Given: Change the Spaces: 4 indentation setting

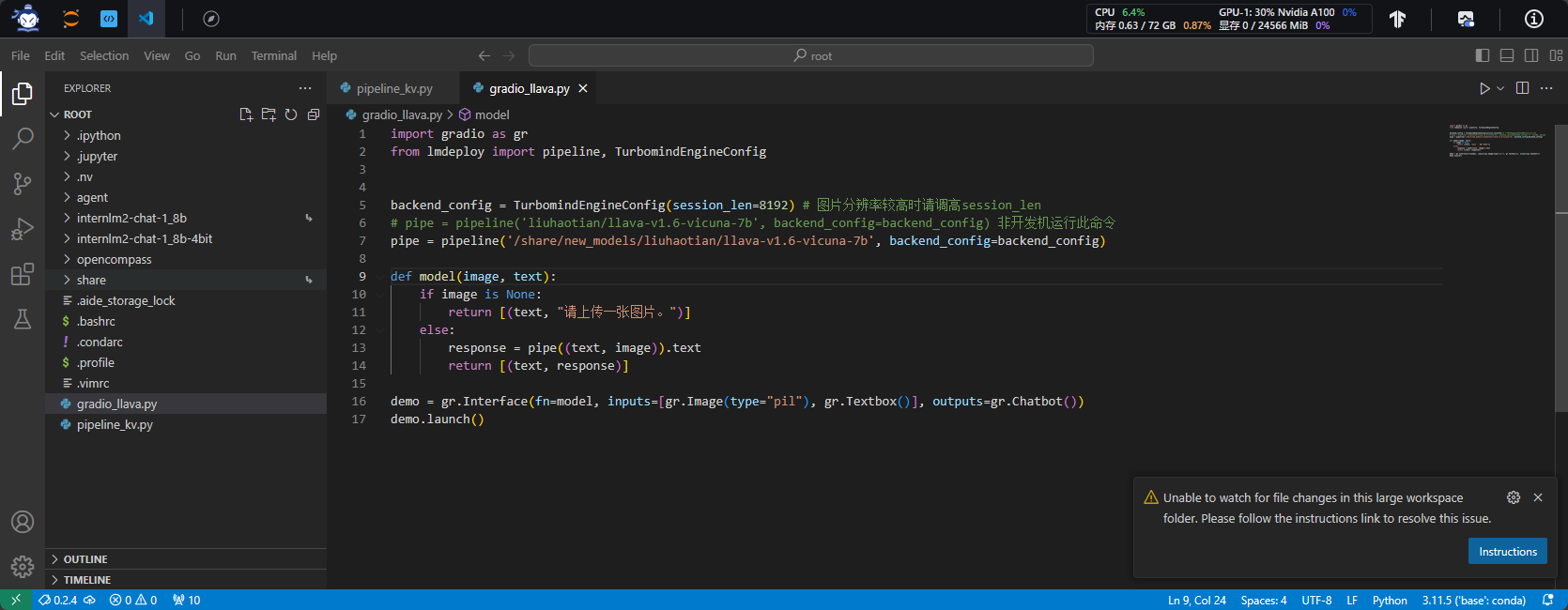Looking at the screenshot, I should (1264, 600).
